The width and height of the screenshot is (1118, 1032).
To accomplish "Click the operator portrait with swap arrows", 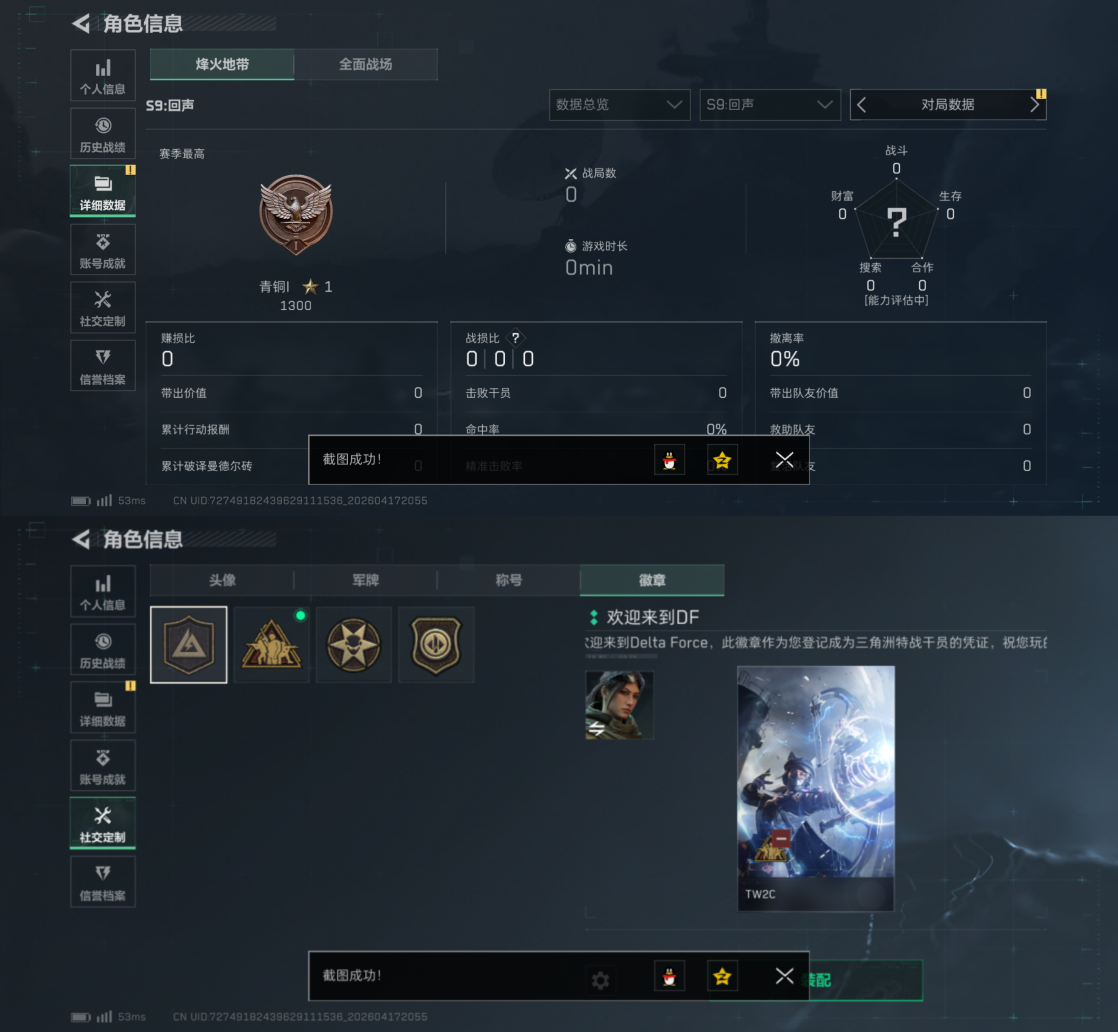I will [619, 705].
